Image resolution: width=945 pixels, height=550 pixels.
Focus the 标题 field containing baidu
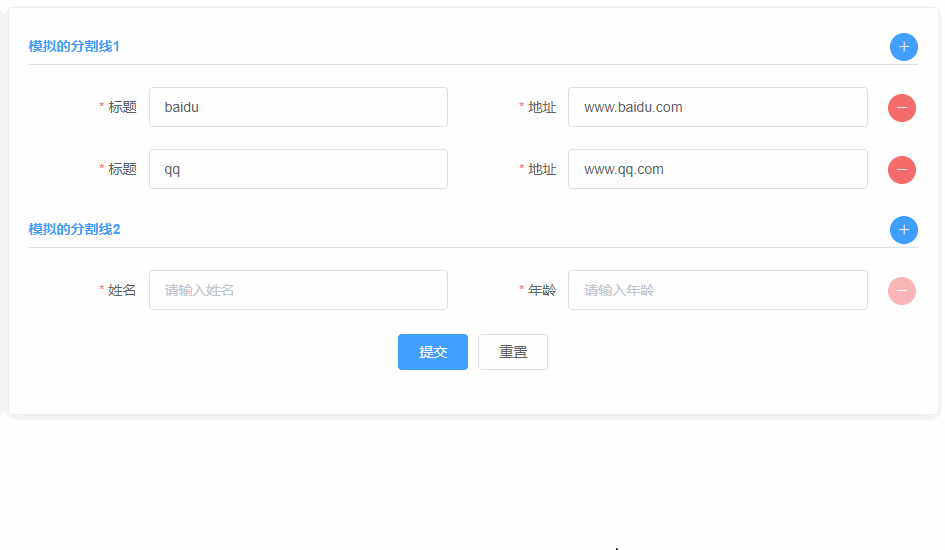298,107
